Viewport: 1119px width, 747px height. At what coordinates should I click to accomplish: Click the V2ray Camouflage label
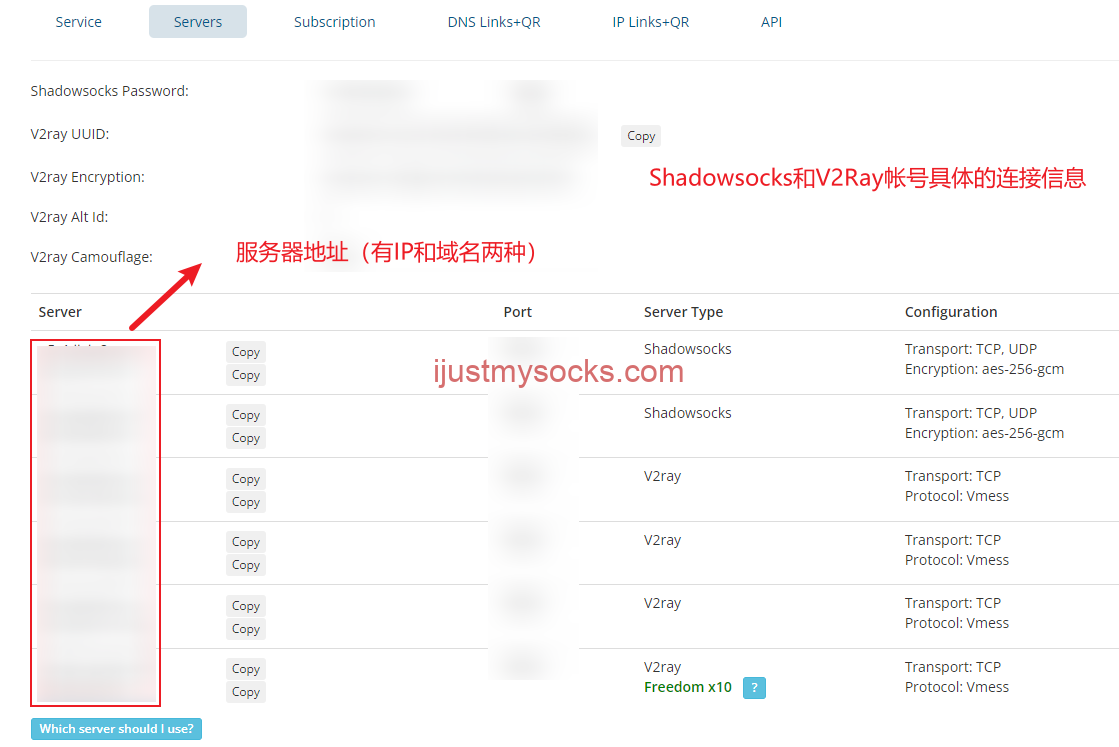tap(91, 257)
